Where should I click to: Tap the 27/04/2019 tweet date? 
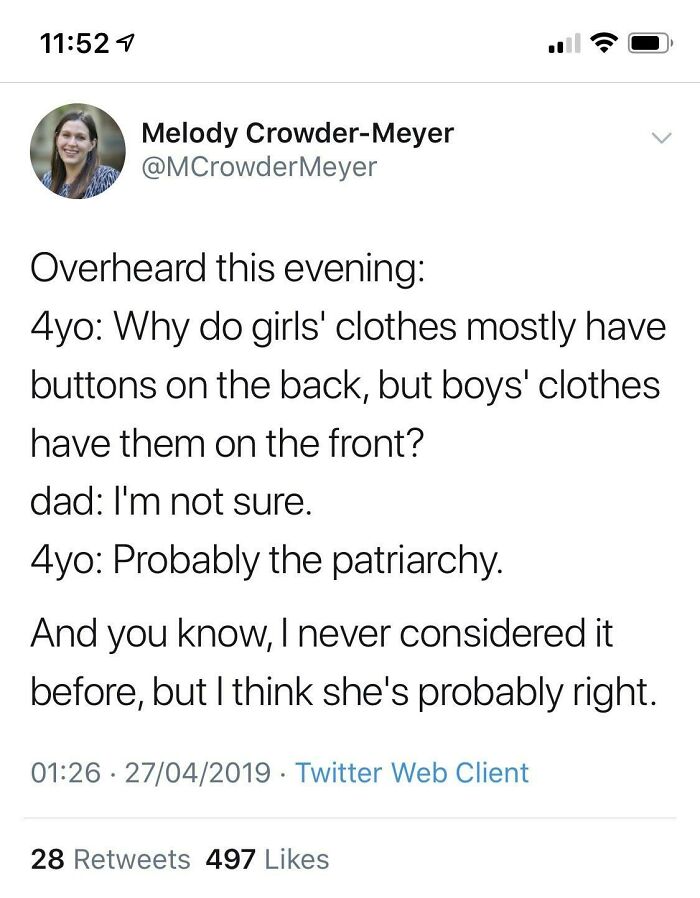point(198,773)
